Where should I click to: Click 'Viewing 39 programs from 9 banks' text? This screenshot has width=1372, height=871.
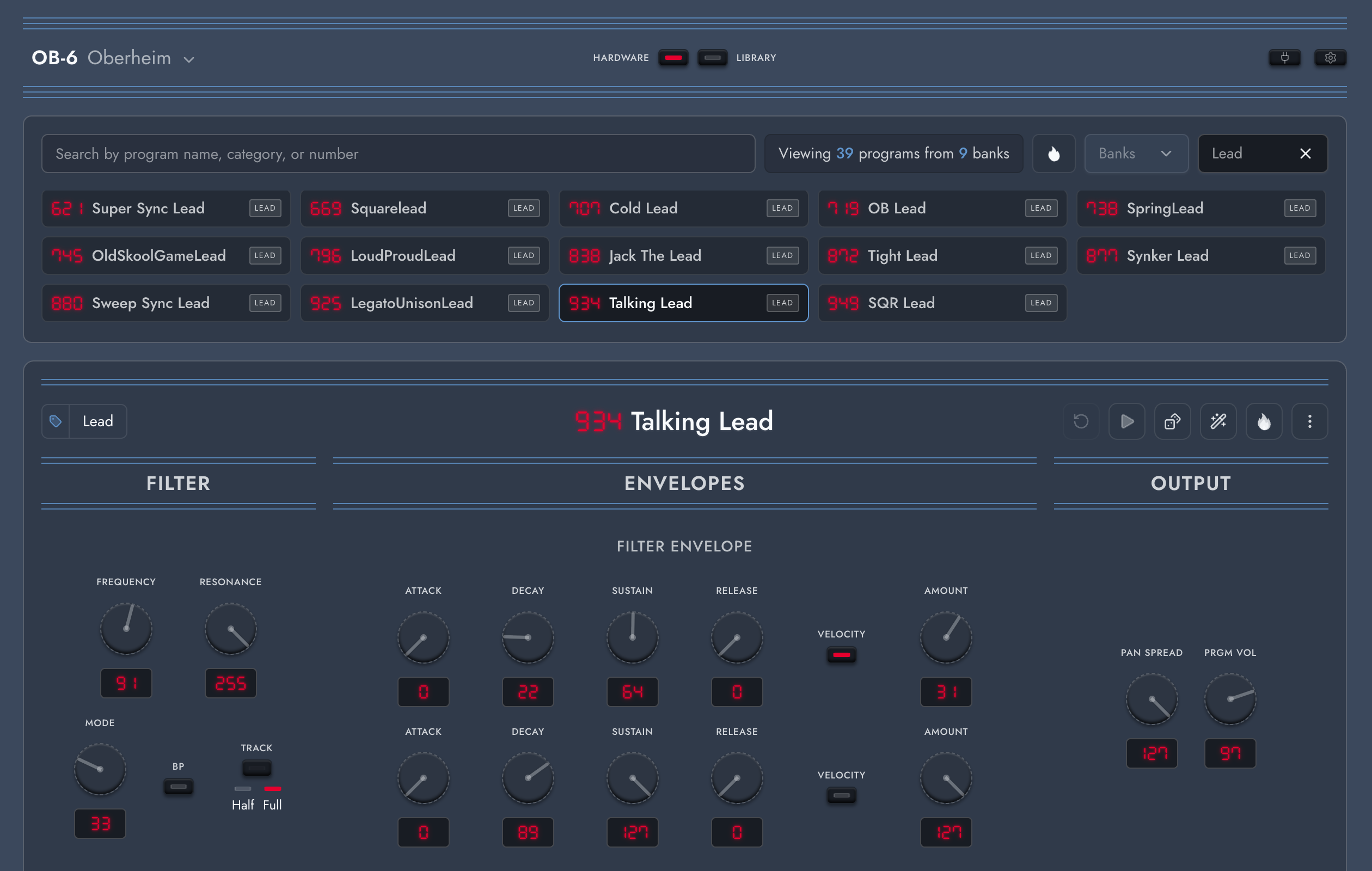(x=893, y=153)
